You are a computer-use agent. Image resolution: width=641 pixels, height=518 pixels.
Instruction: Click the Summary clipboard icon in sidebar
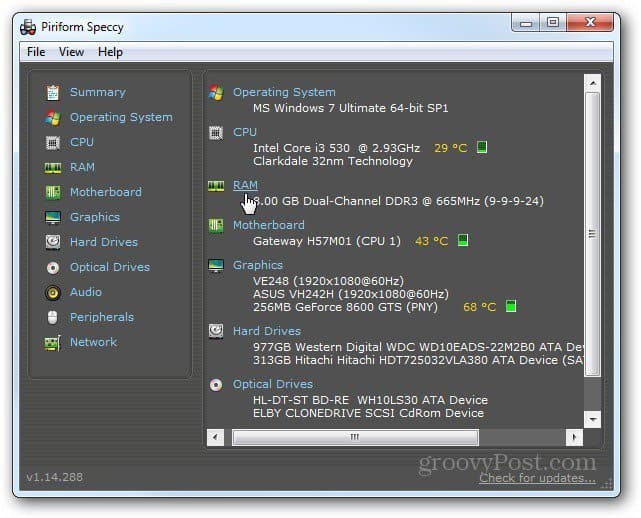click(52, 93)
